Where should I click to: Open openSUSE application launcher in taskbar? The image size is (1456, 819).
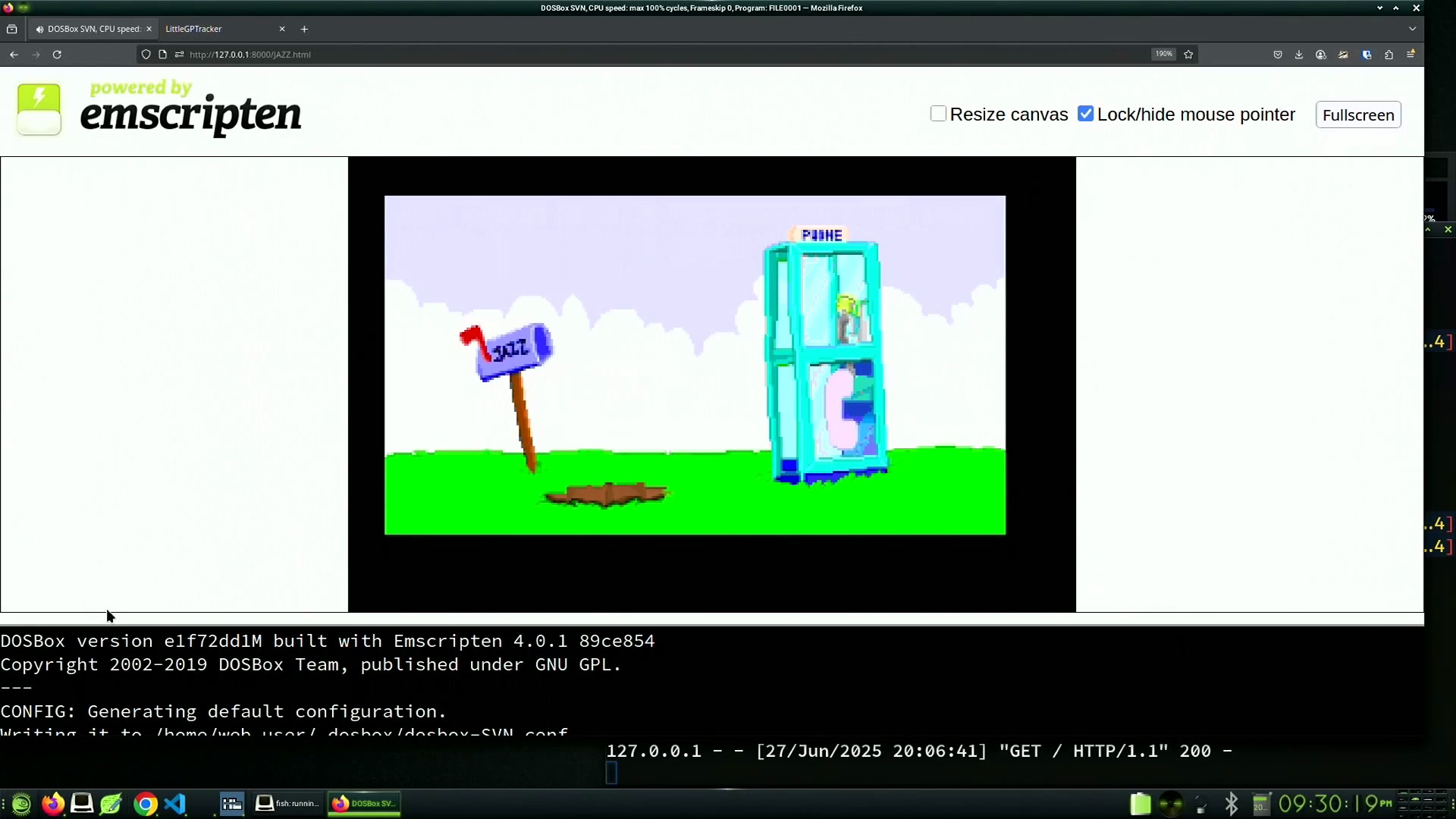point(21,804)
